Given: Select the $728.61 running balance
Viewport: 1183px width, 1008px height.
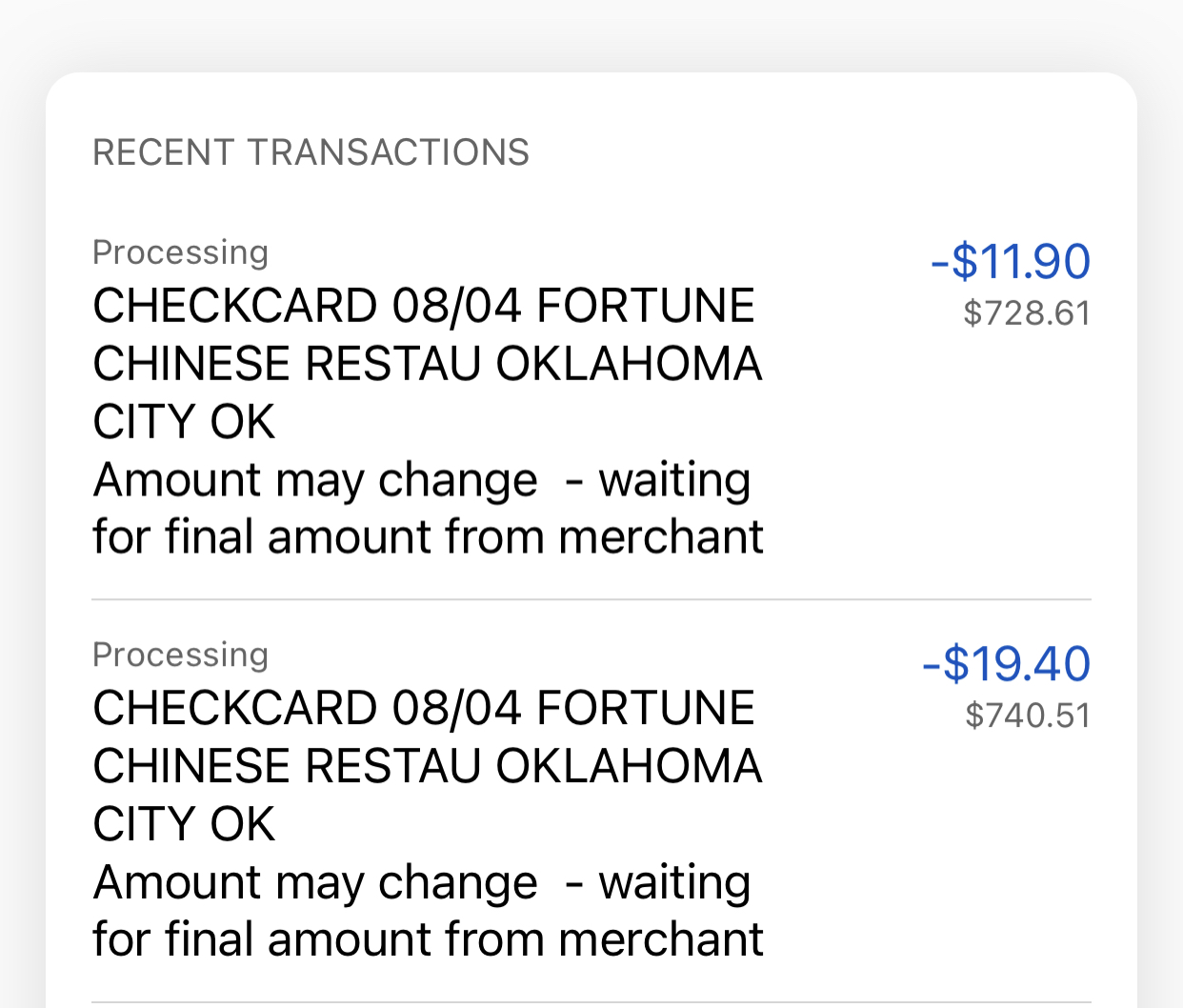Looking at the screenshot, I should point(1027,313).
